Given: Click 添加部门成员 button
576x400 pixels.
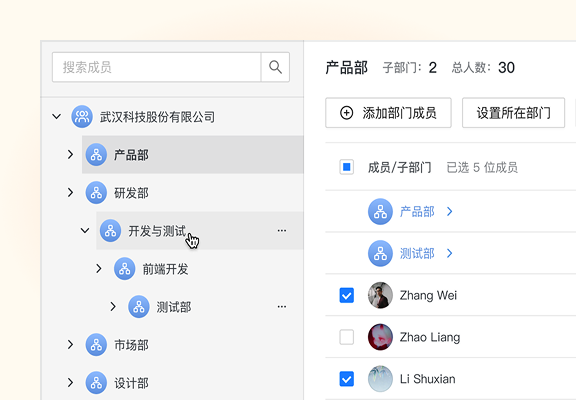Looking at the screenshot, I should coord(388,113).
